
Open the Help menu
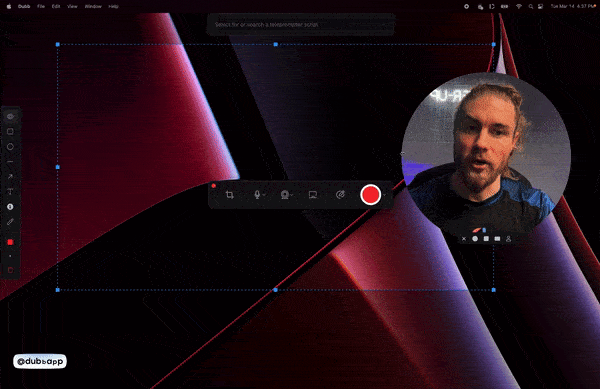tap(113, 6)
